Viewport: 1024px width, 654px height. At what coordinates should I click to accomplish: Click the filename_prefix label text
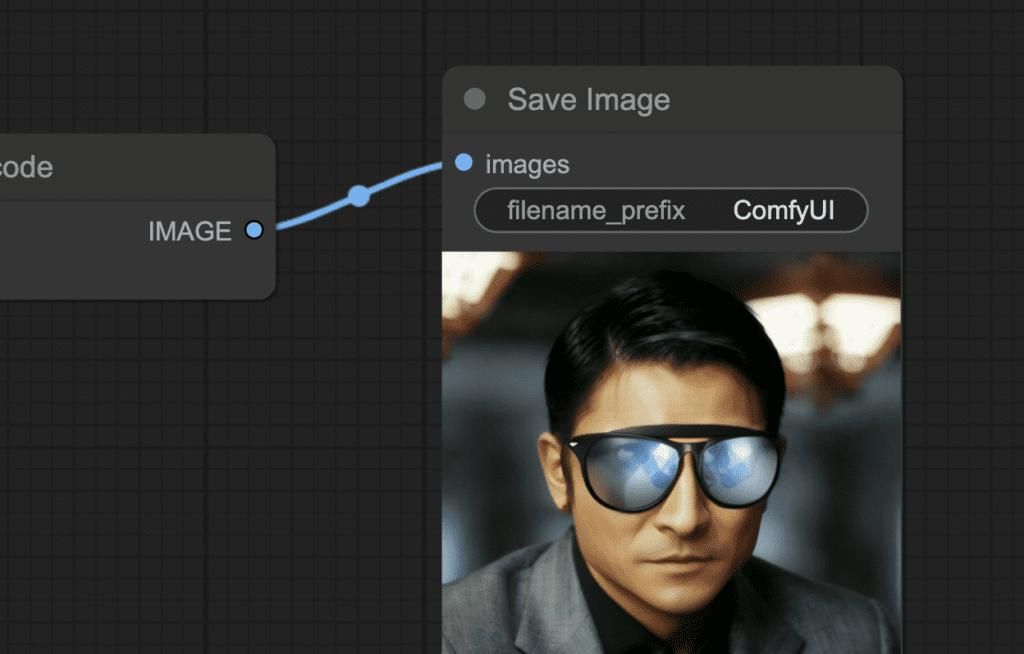point(596,211)
